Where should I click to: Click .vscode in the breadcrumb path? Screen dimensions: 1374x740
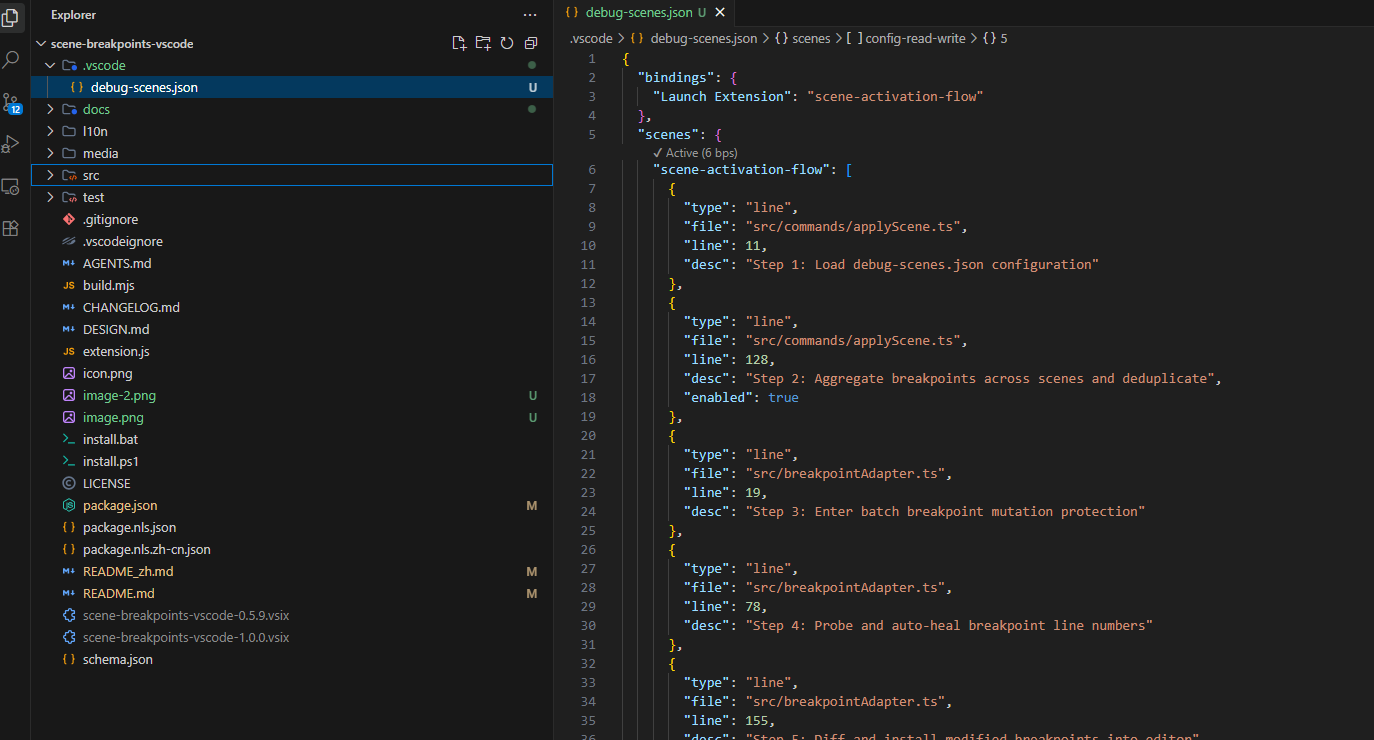coord(591,38)
